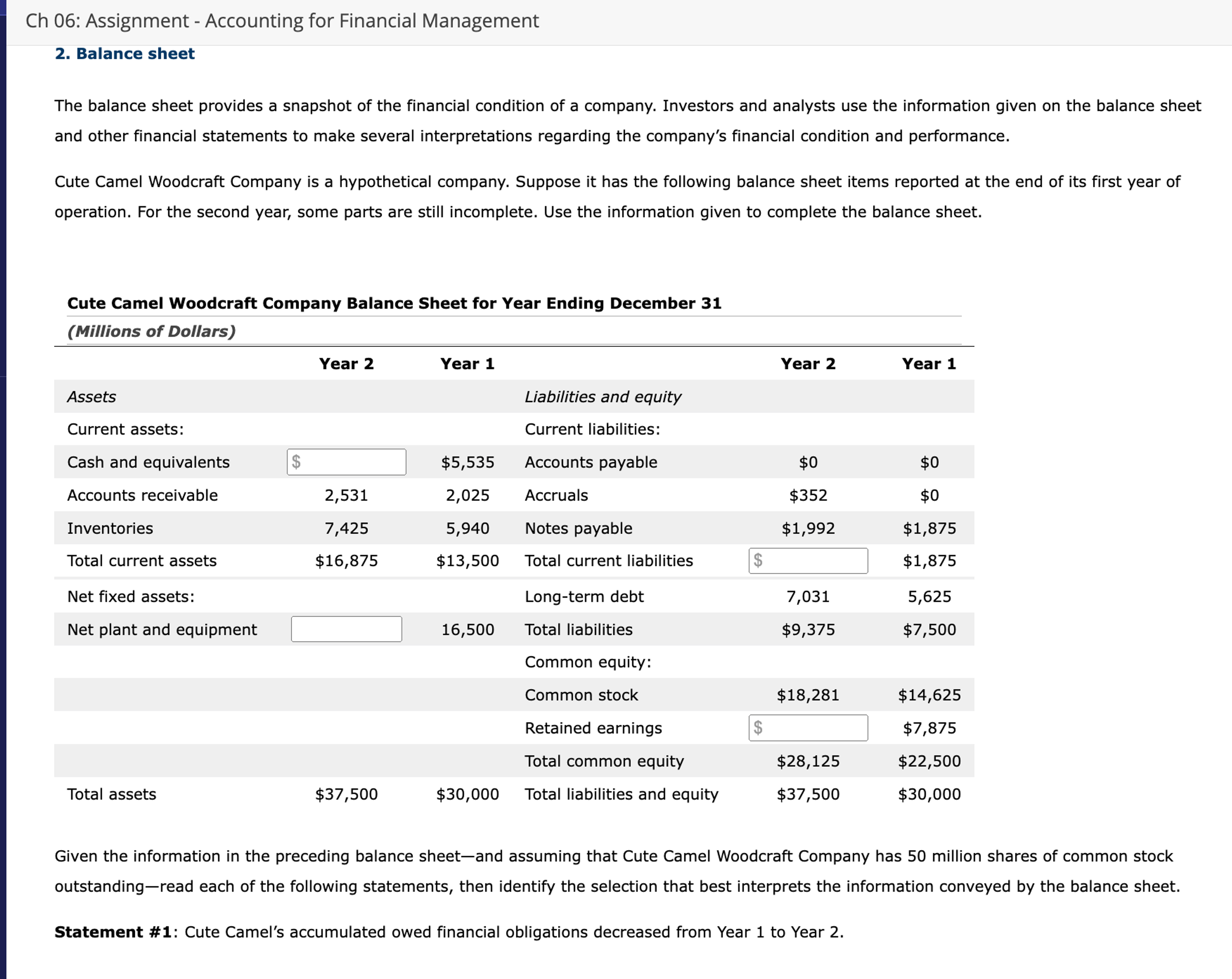Select the $5,535 Year 1 cash value
This screenshot has height=979, width=1232.
click(x=467, y=462)
